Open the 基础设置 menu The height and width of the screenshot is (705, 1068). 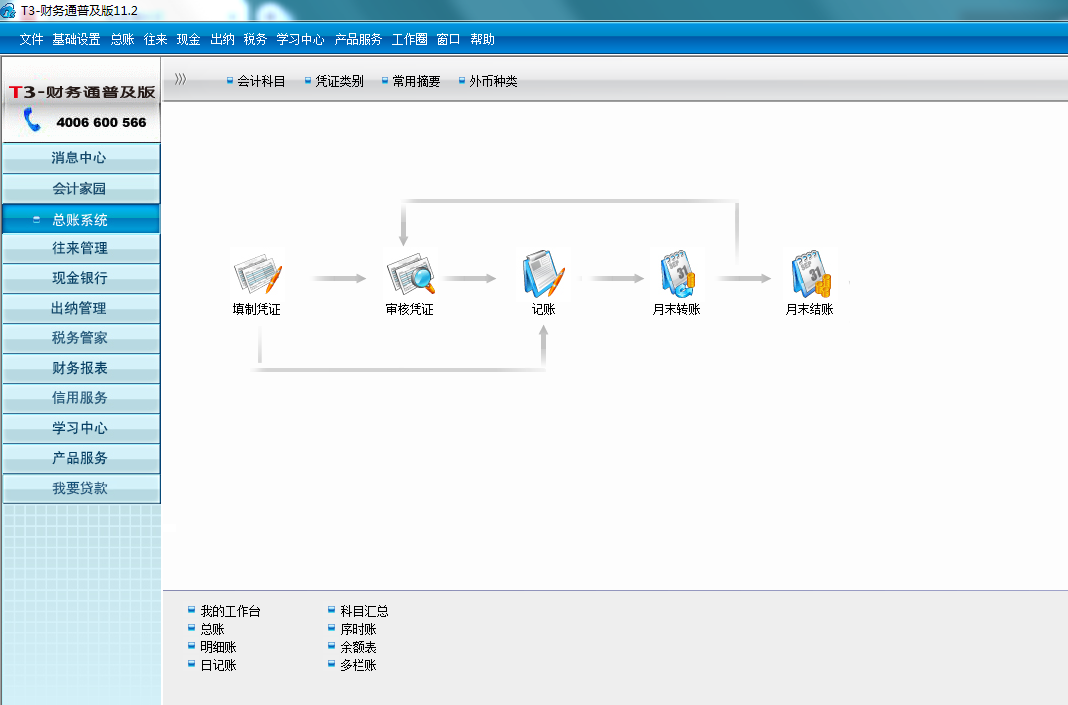tap(76, 40)
